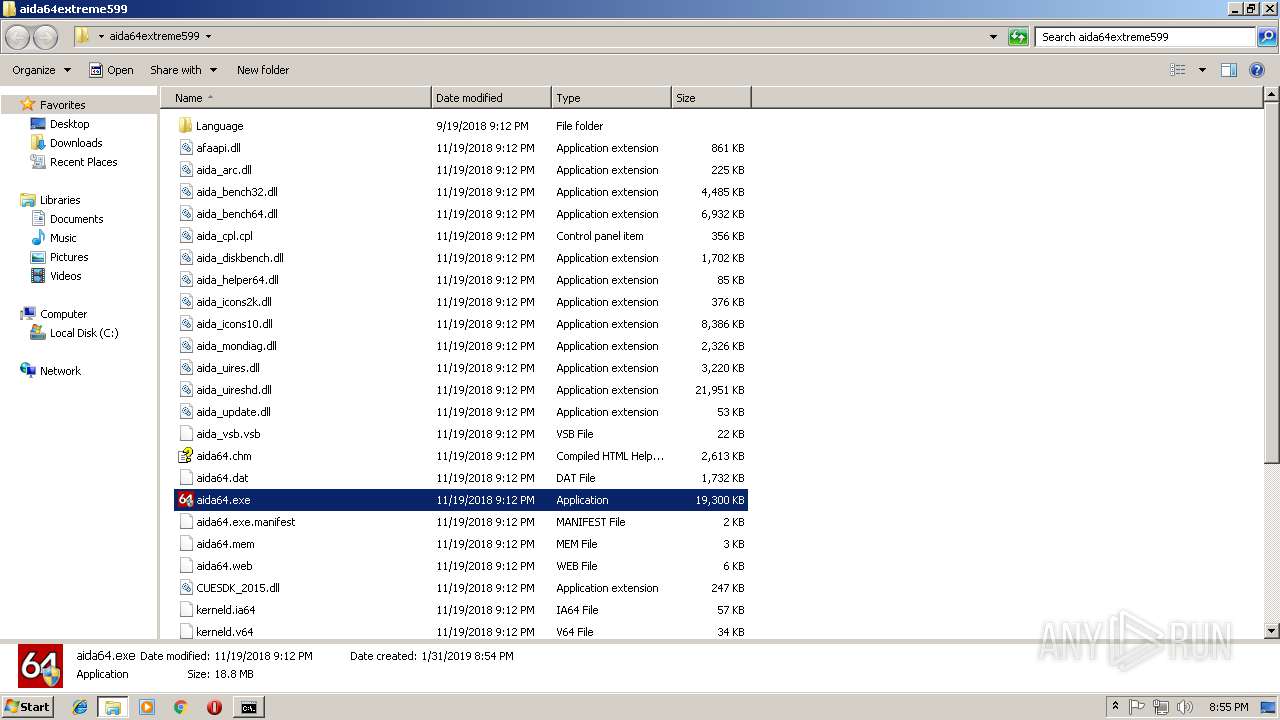Click the volume speaker tray icon
This screenshot has height=720, width=1280.
1185,707
